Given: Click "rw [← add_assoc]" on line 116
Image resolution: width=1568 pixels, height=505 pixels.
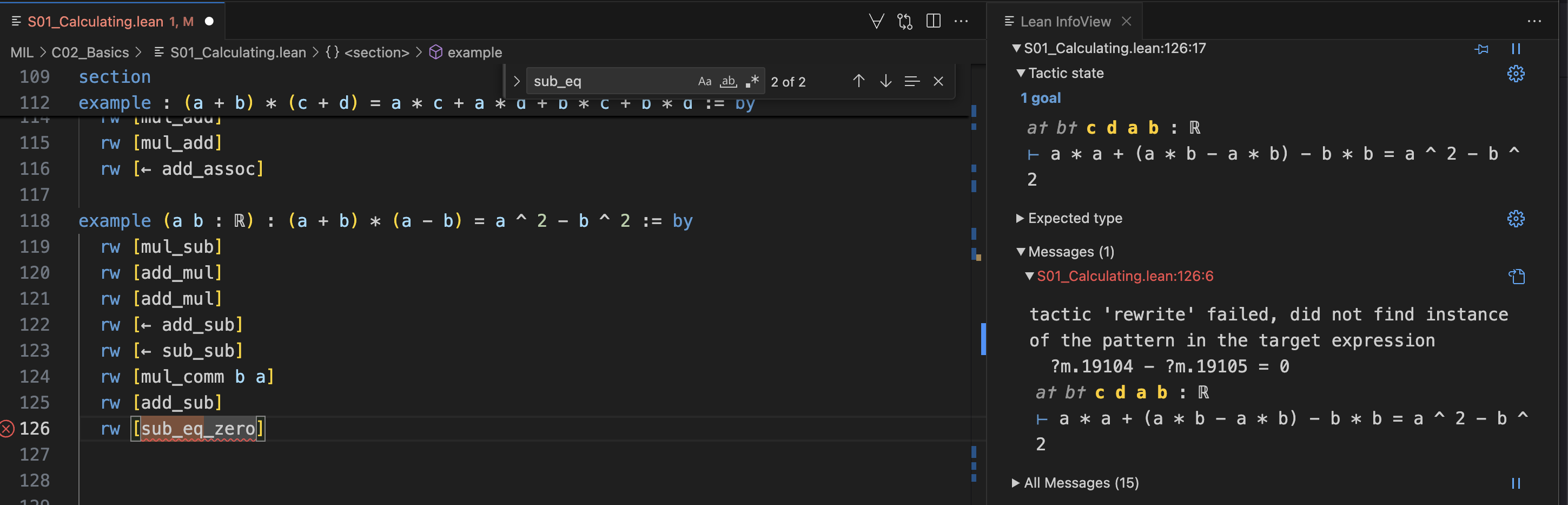Looking at the screenshot, I should point(182,169).
